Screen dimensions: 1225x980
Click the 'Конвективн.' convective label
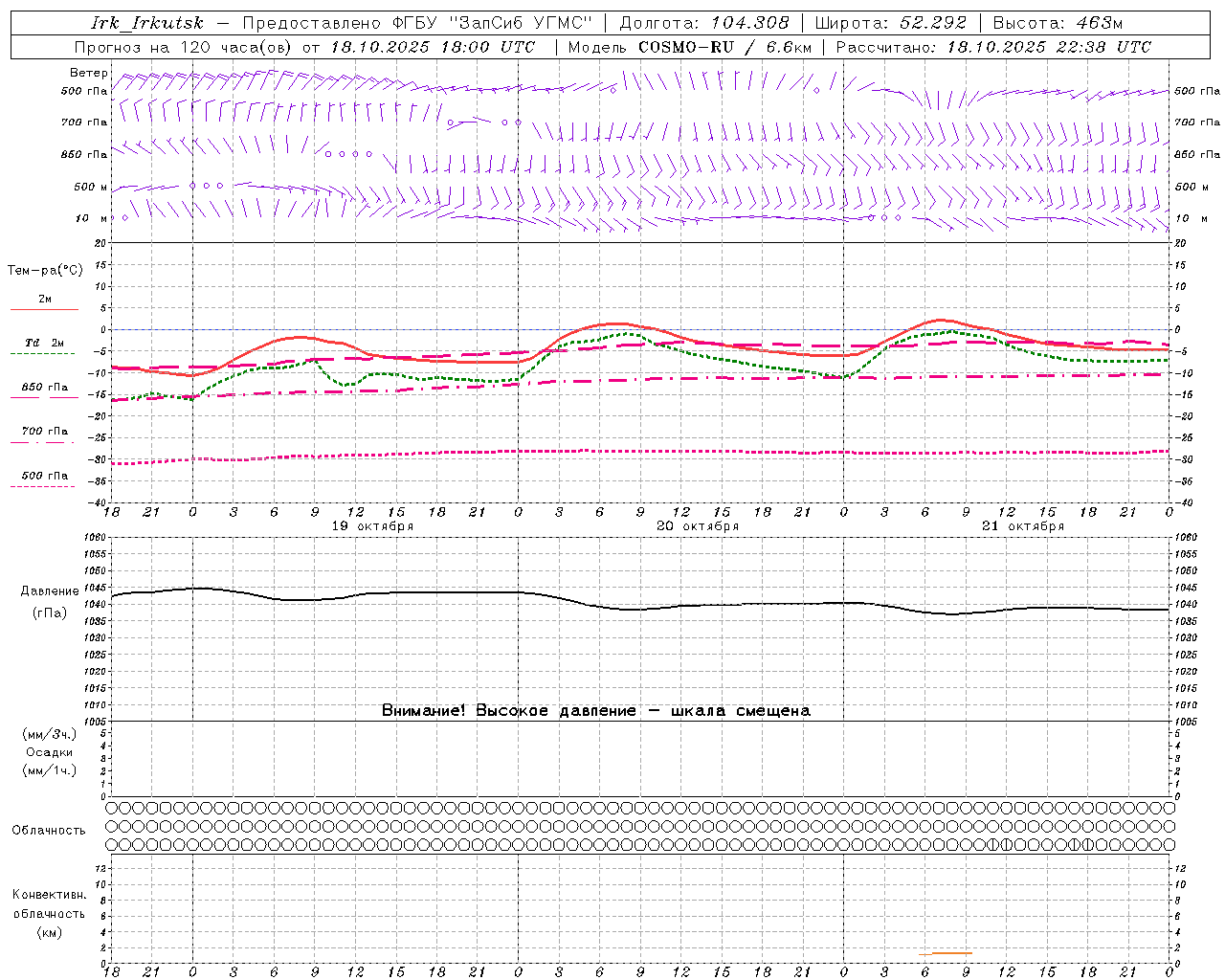pyautogui.click(x=50, y=895)
